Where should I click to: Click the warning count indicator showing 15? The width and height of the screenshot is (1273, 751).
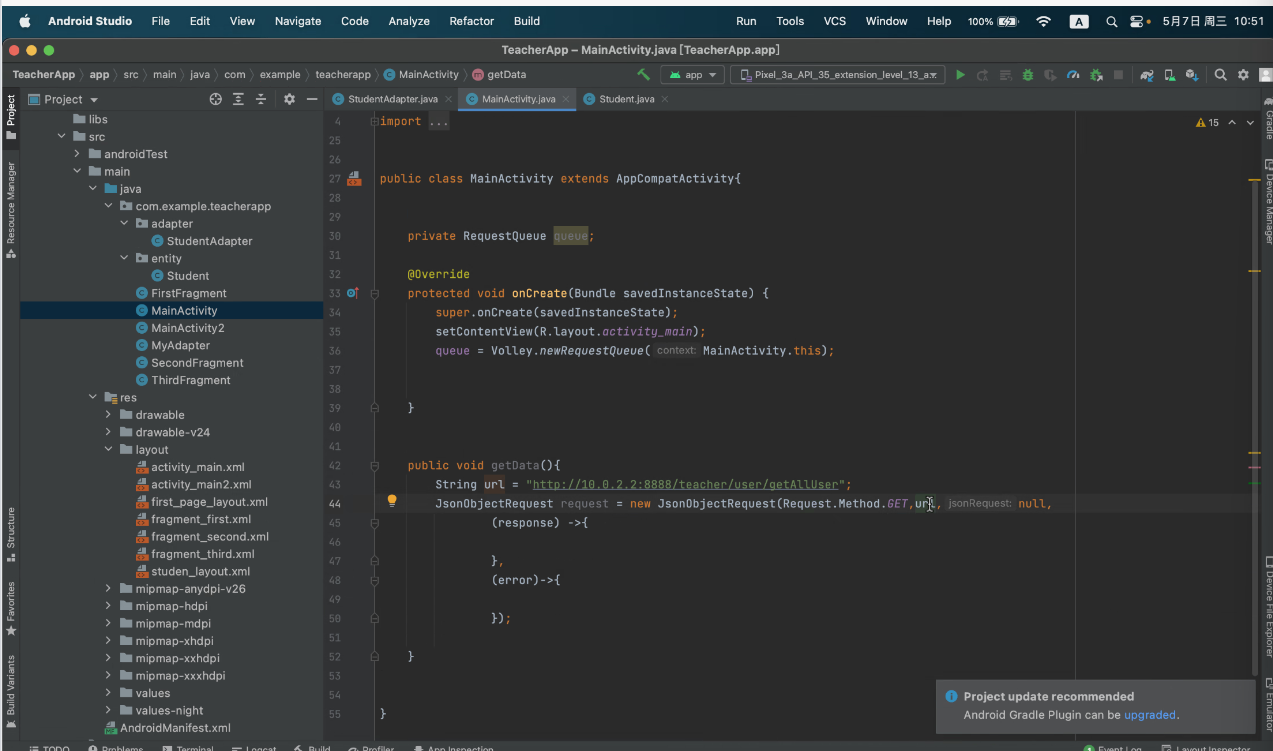[1208, 122]
